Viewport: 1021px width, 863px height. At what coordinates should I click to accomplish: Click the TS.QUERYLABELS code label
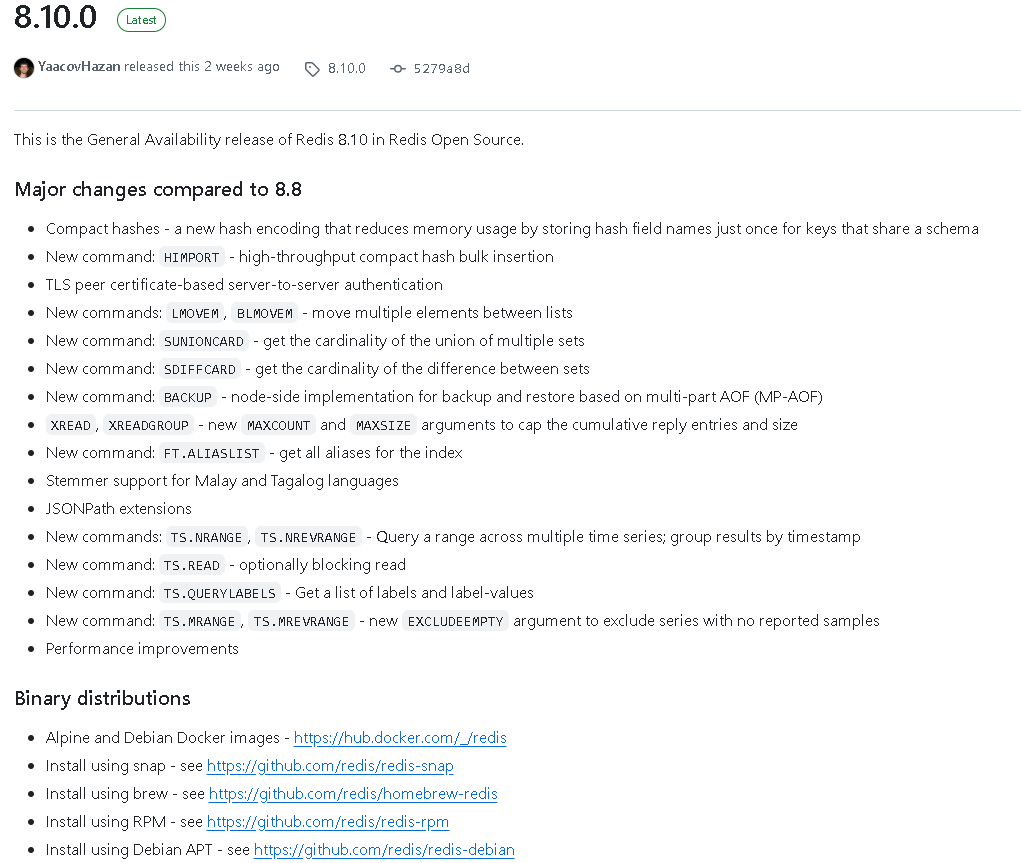click(x=219, y=593)
